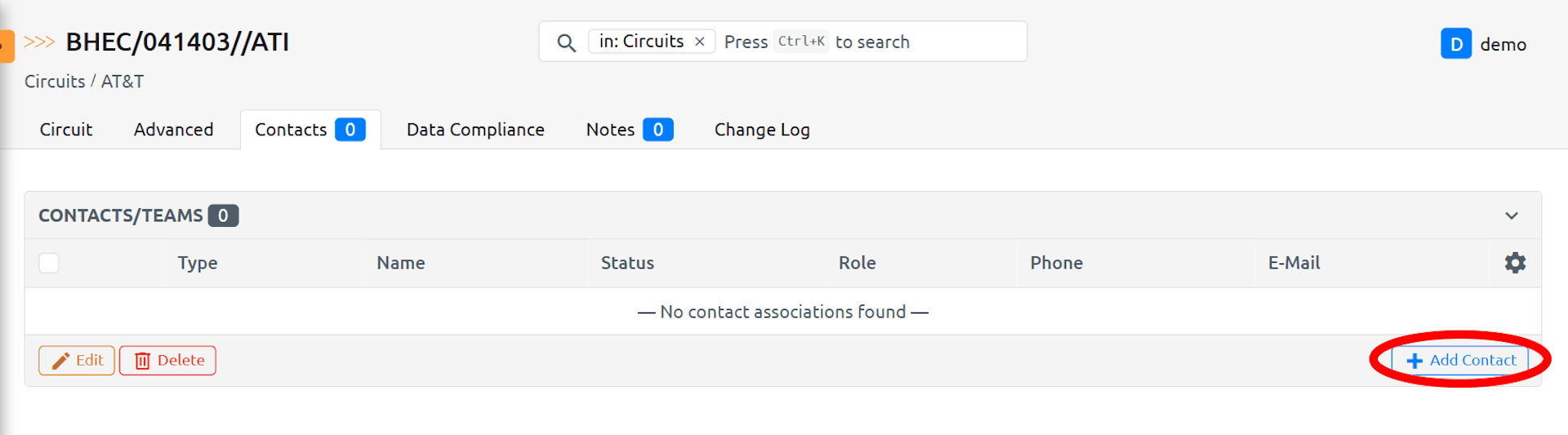The image size is (1568, 435).
Task: Open the demo user menu
Action: pos(1503,44)
